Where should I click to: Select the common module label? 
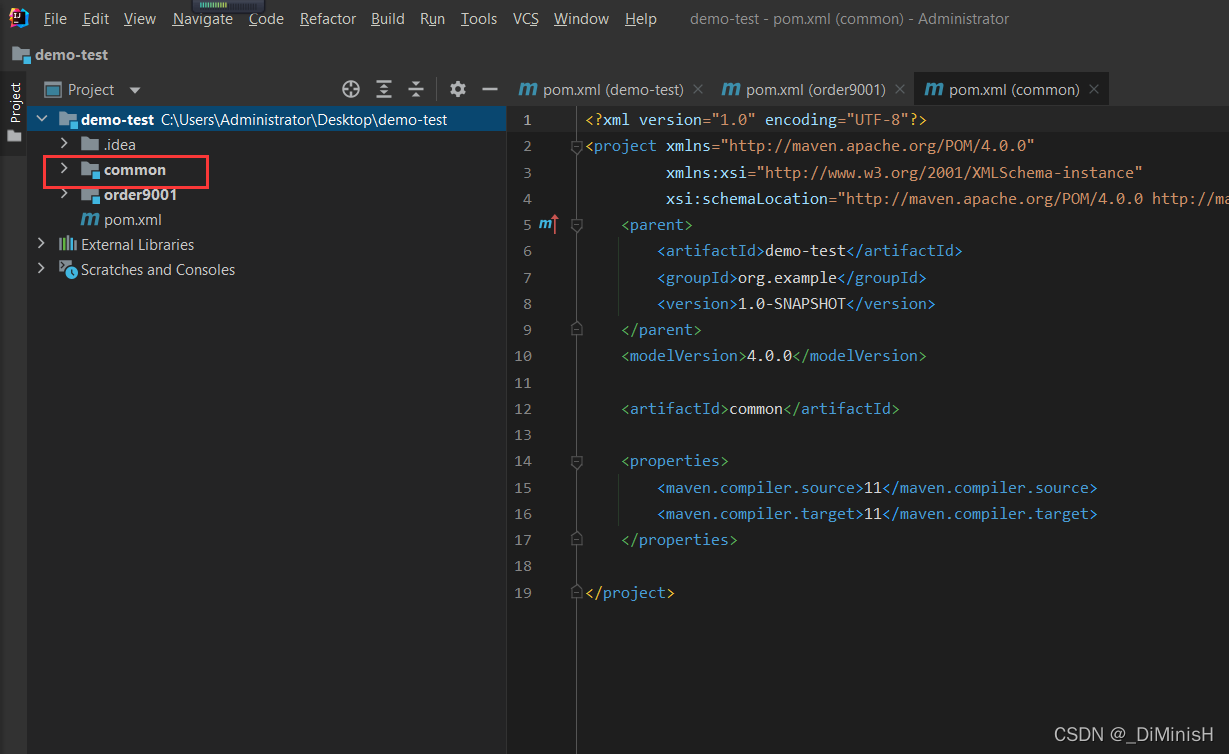(x=135, y=169)
